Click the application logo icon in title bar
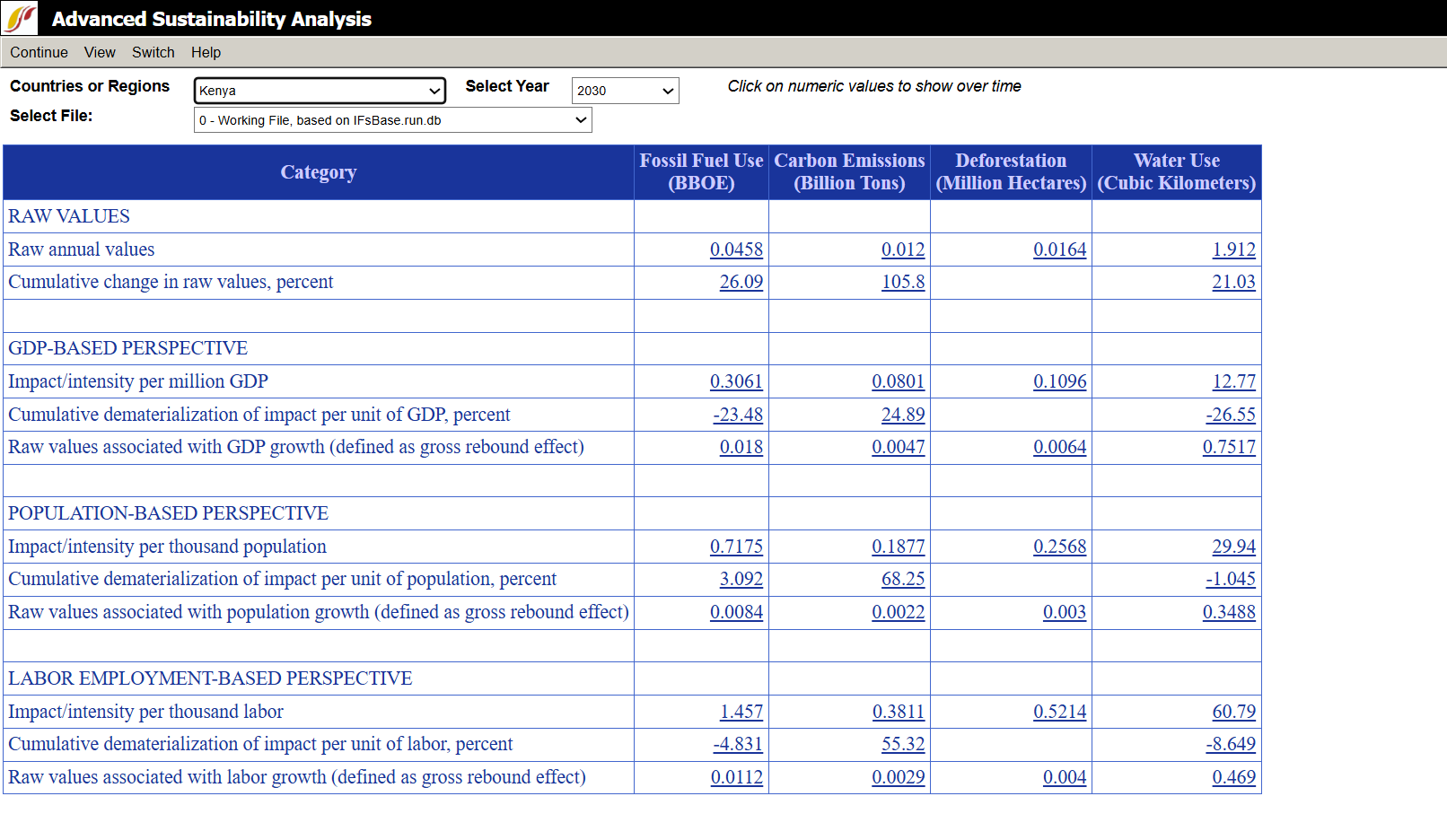This screenshot has height=840, width=1447. pos(20,18)
